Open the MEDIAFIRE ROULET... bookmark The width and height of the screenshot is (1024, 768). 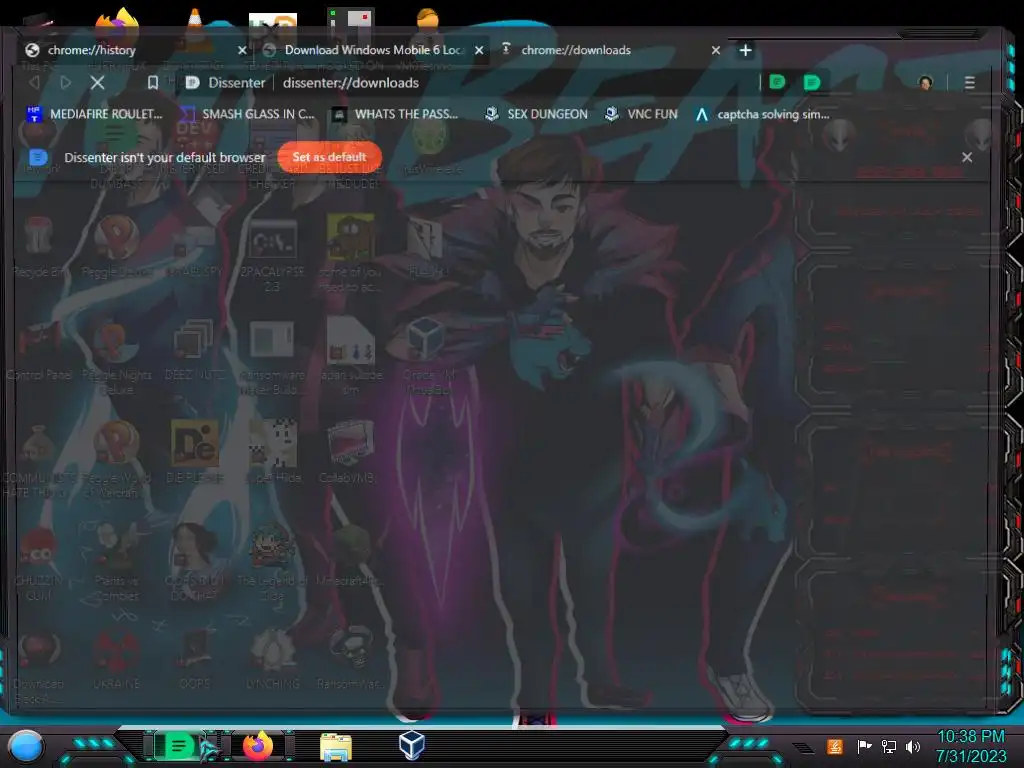click(x=94, y=114)
